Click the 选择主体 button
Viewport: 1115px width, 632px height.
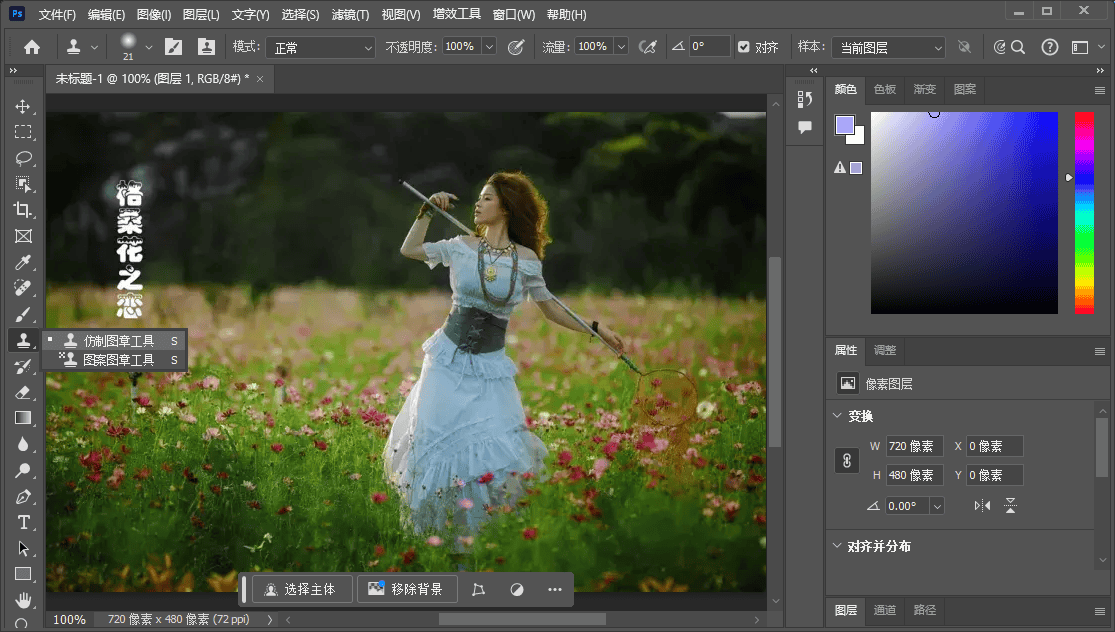click(301, 589)
